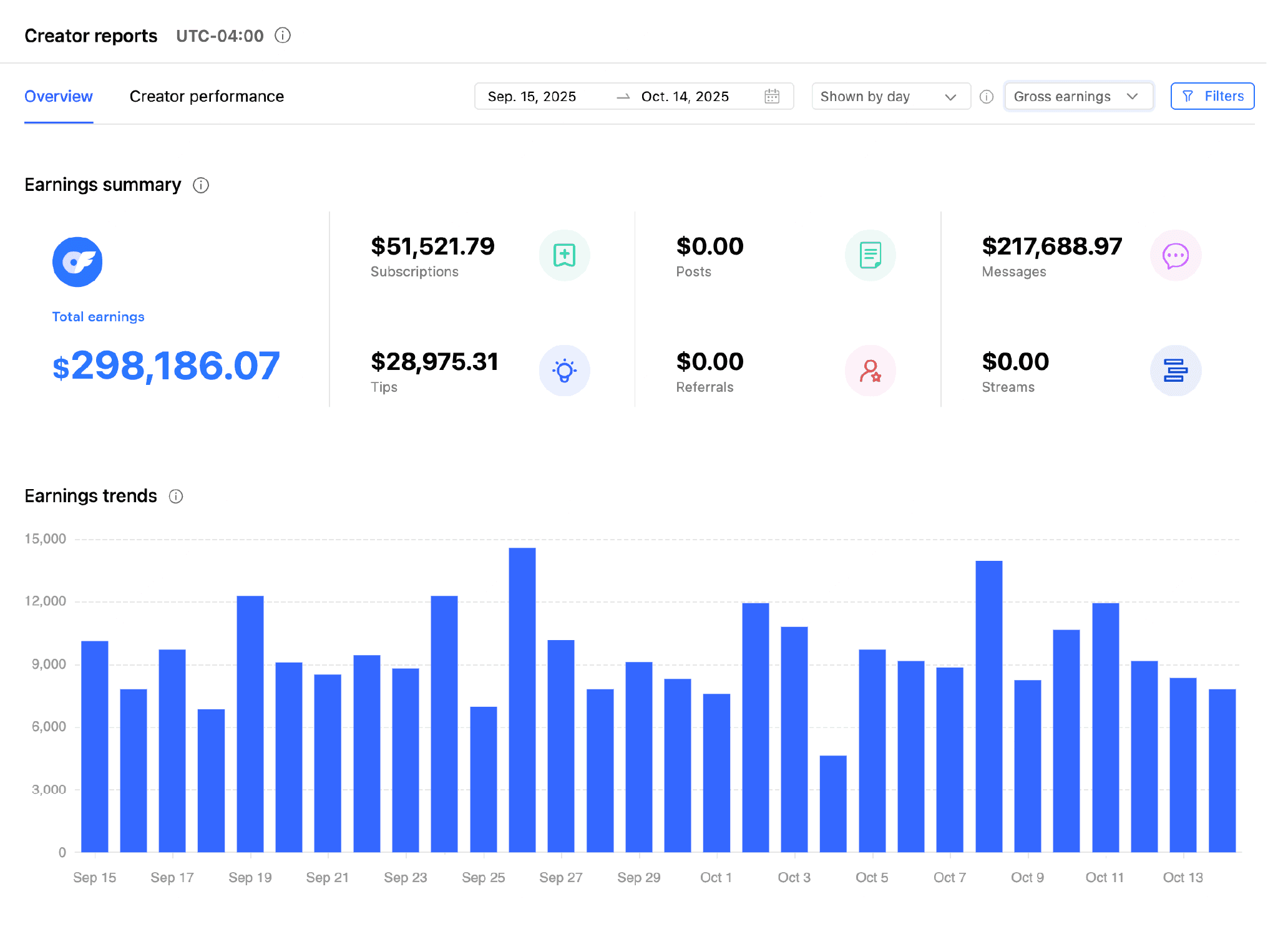
Task: Open the calendar icon in date range
Action: click(772, 97)
